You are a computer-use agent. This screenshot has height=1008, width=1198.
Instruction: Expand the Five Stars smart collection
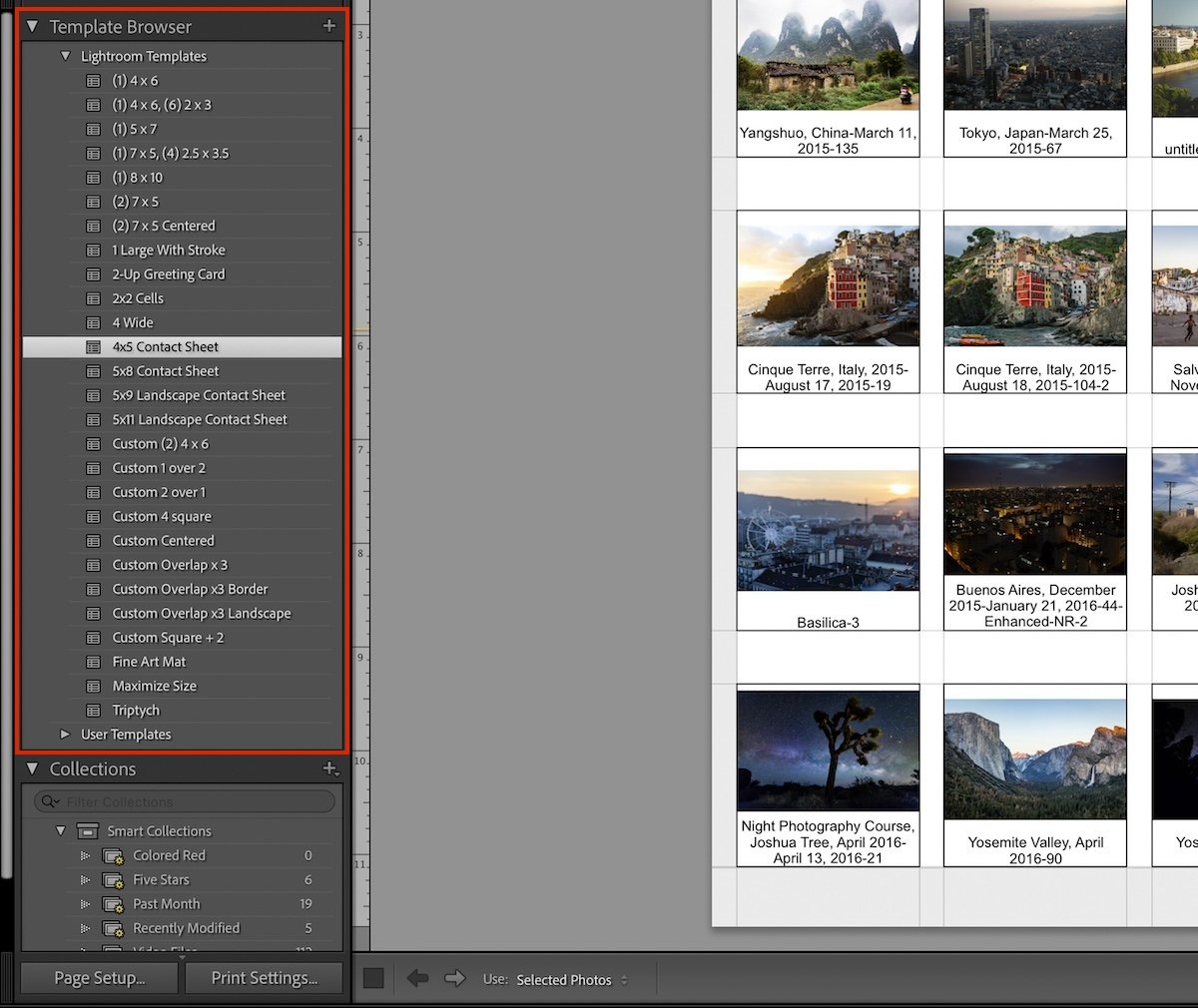86,879
